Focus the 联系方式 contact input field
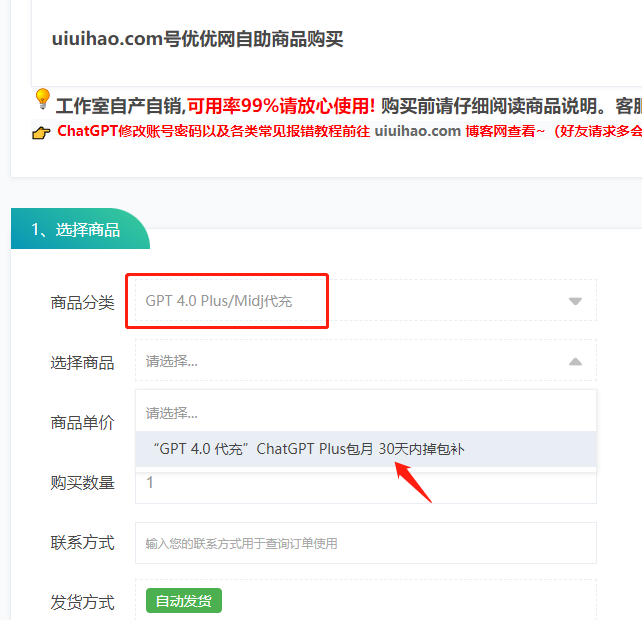Image resolution: width=642 pixels, height=620 pixels. coord(366,543)
